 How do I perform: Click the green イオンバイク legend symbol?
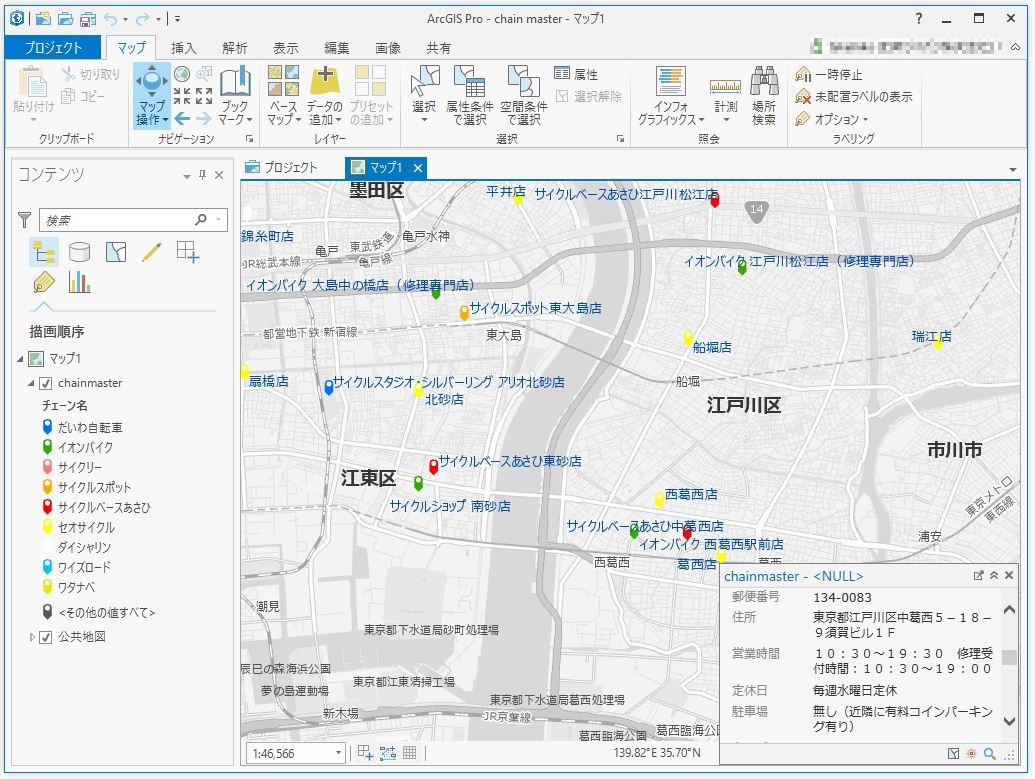[48, 447]
